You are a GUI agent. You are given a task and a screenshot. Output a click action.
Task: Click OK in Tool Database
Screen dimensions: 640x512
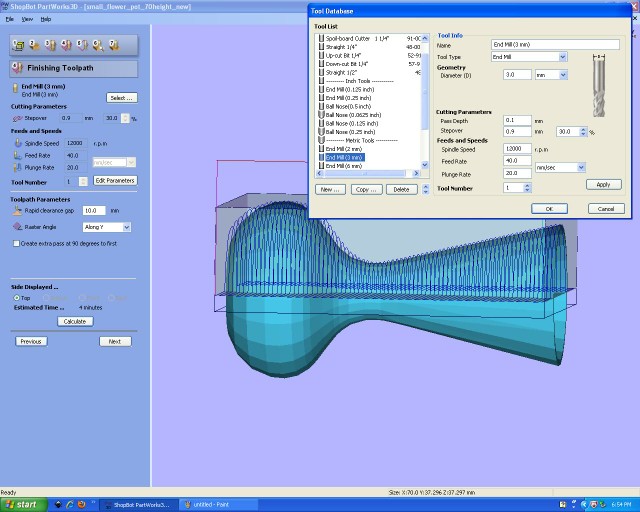[x=549, y=209]
